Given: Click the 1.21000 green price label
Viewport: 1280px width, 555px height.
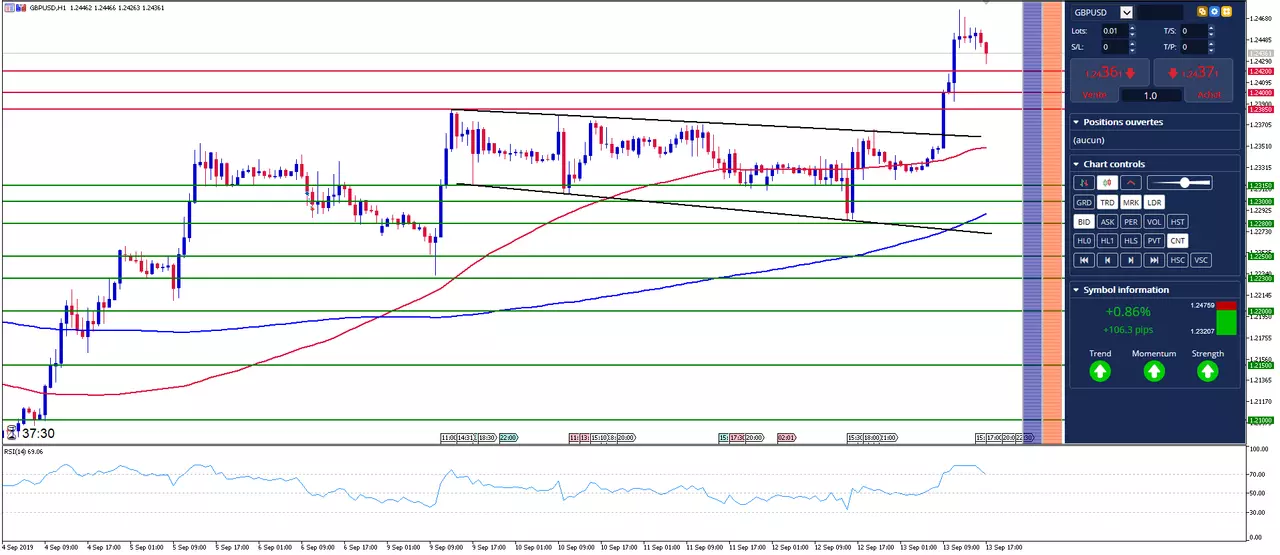Looking at the screenshot, I should click(x=1261, y=421).
